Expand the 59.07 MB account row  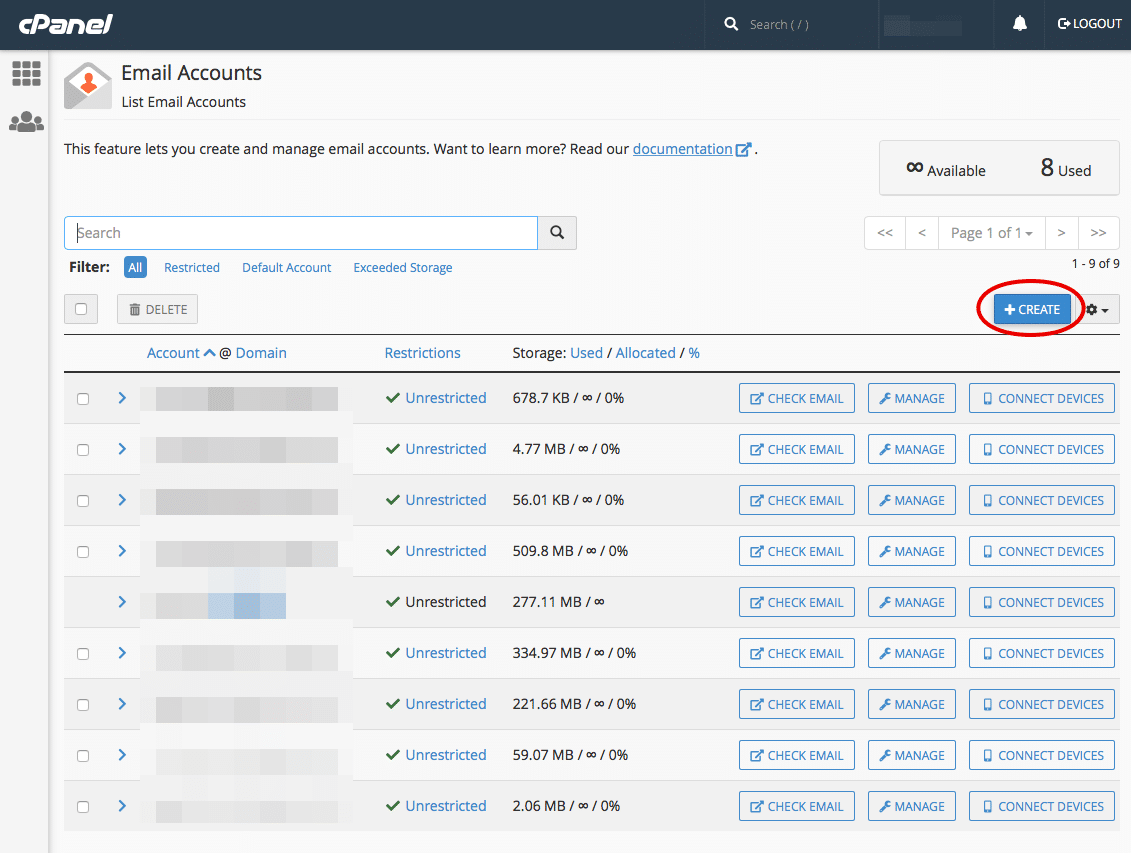tap(122, 755)
